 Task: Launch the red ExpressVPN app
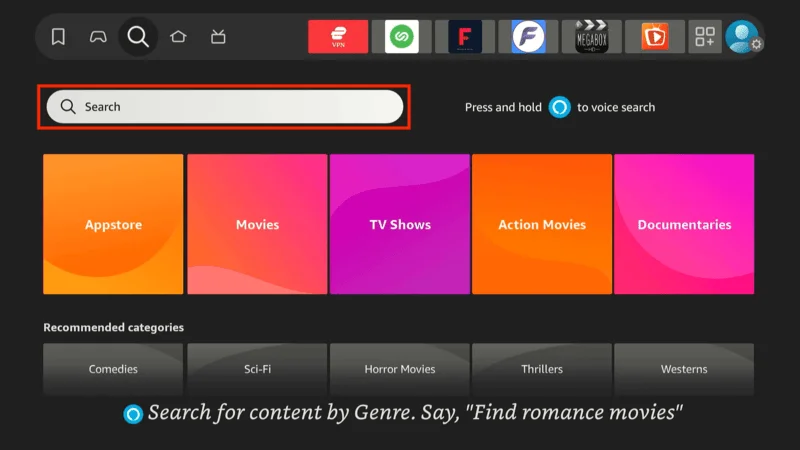coord(338,37)
